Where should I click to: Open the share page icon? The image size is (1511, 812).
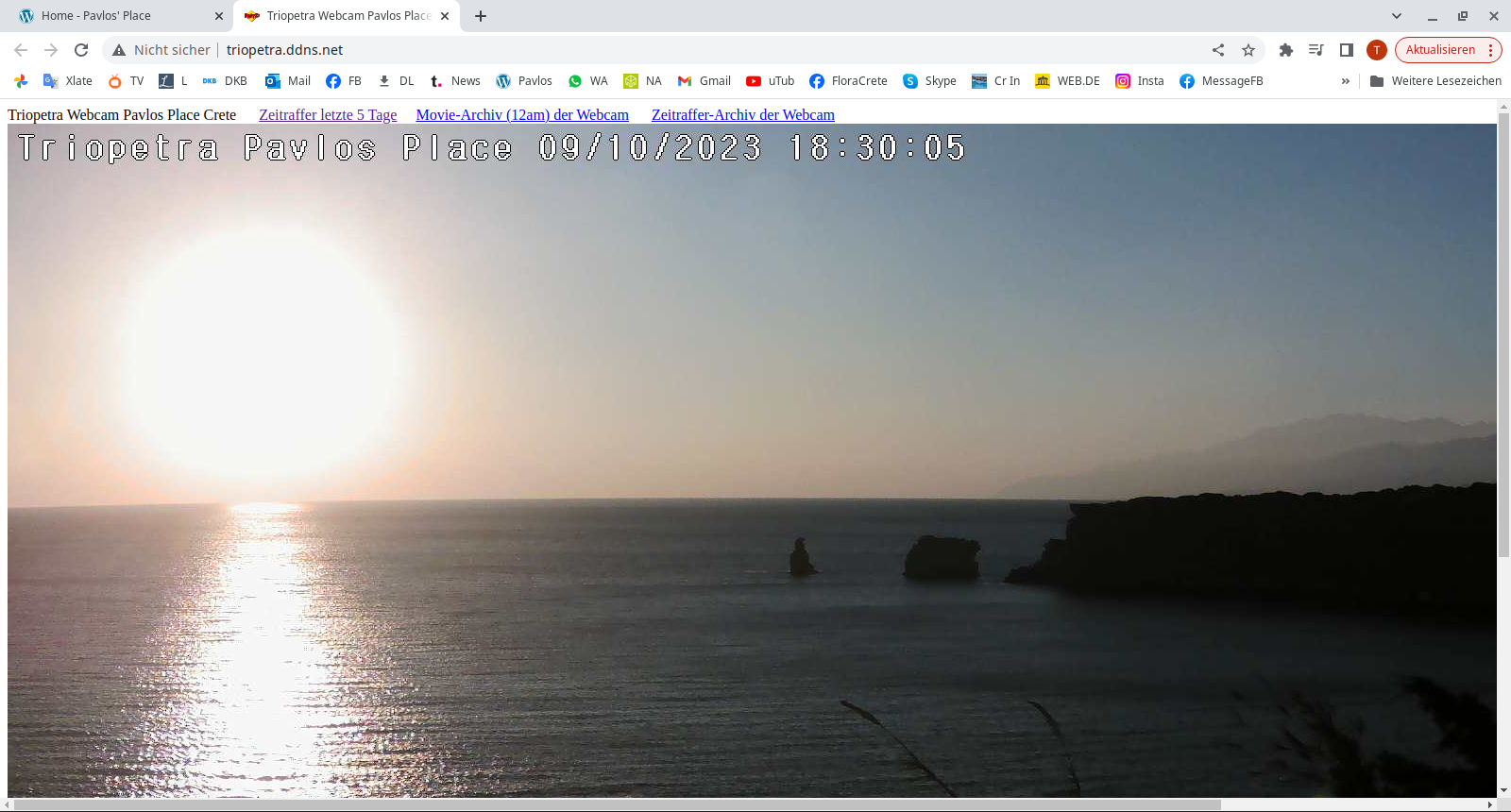1218,50
